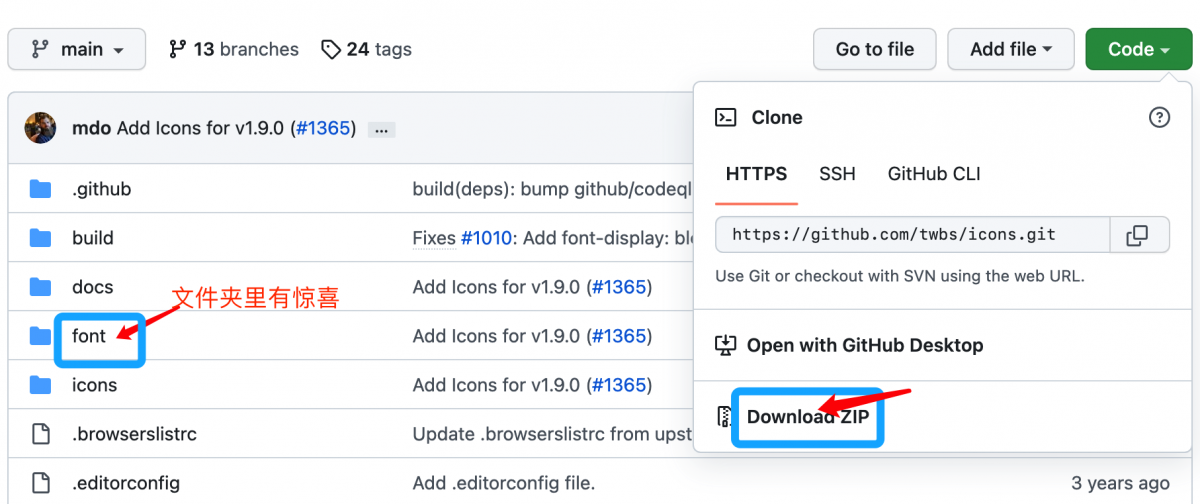Open the main branch dropdown

[77, 49]
